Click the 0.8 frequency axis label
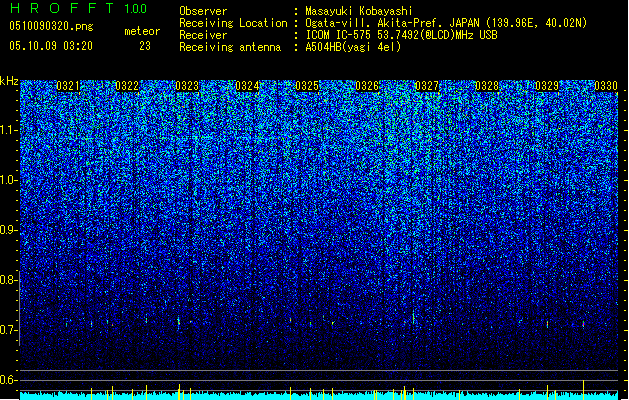This screenshot has height=400, width=629. (x=9, y=280)
